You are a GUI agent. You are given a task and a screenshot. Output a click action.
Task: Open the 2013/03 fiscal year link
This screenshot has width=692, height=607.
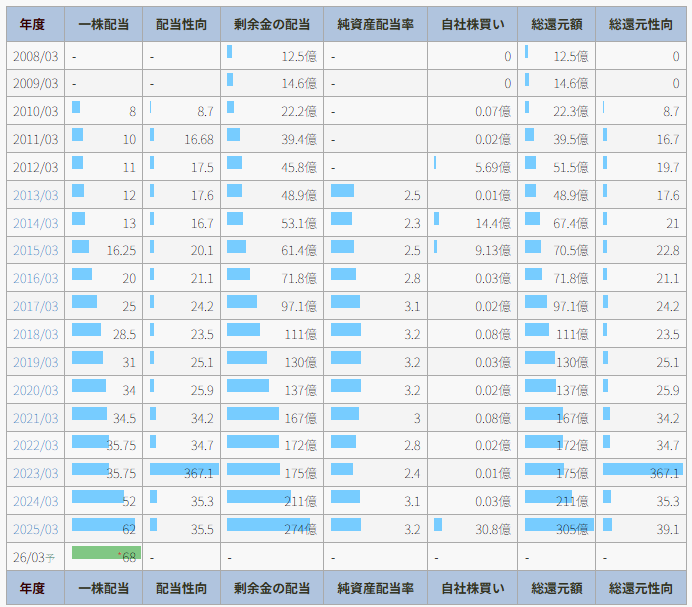click(35, 195)
